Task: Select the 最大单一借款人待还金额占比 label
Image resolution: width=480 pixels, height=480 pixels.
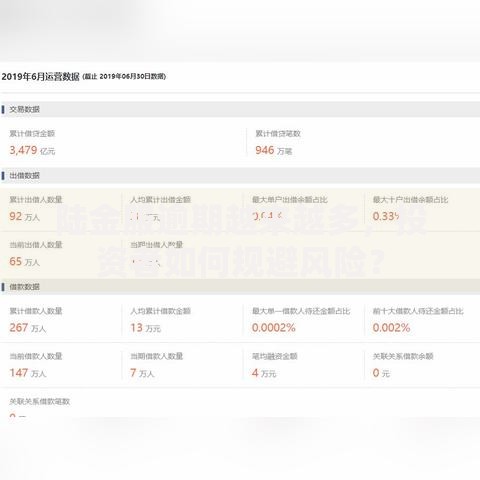Action: click(301, 311)
